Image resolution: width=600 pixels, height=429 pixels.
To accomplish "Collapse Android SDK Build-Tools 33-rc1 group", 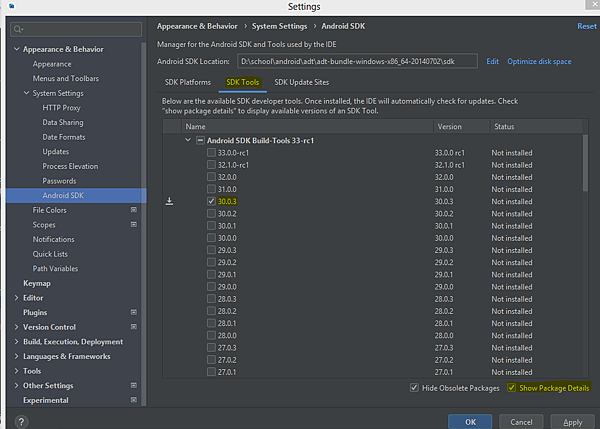I will (188, 140).
